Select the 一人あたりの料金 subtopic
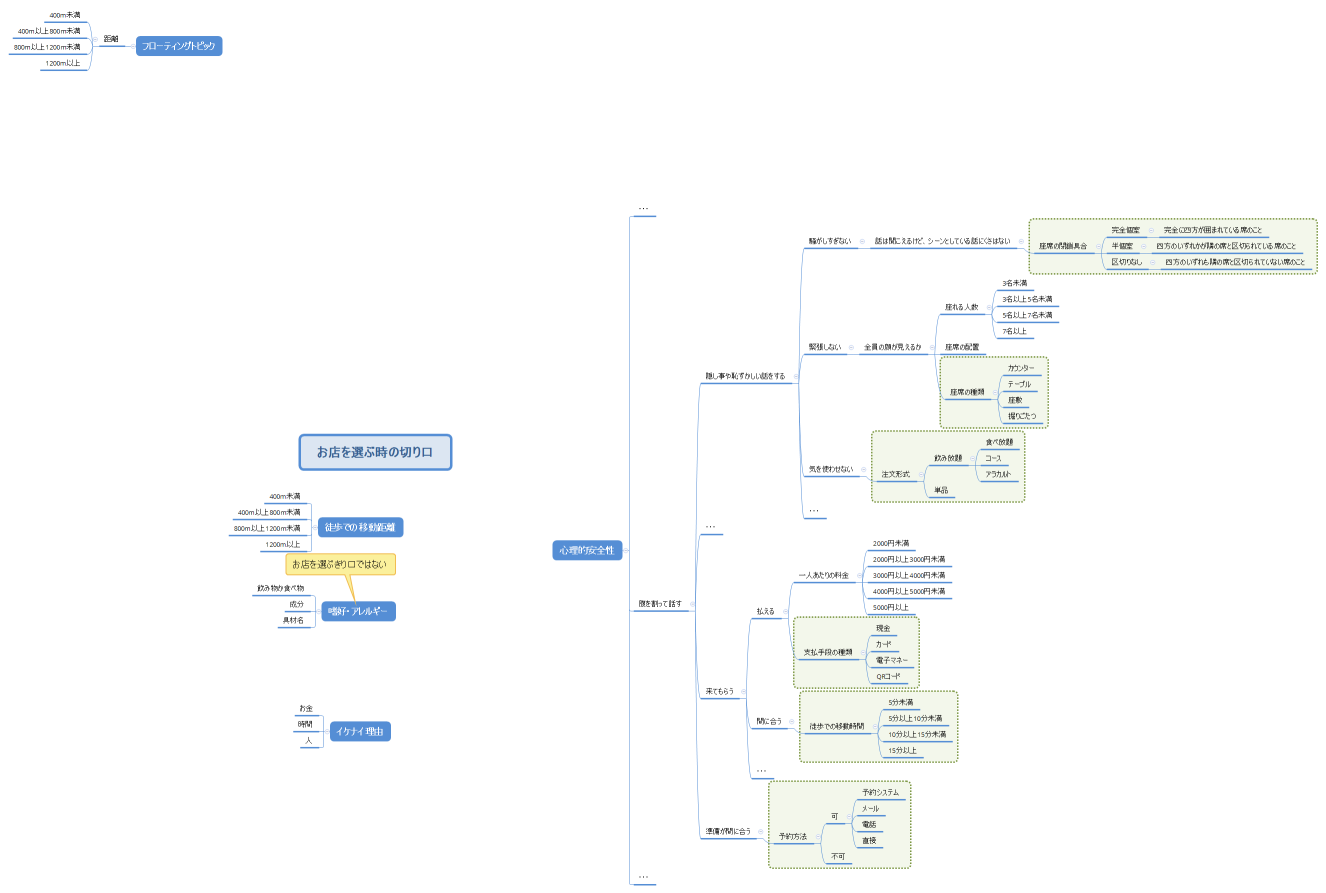 click(x=823, y=576)
